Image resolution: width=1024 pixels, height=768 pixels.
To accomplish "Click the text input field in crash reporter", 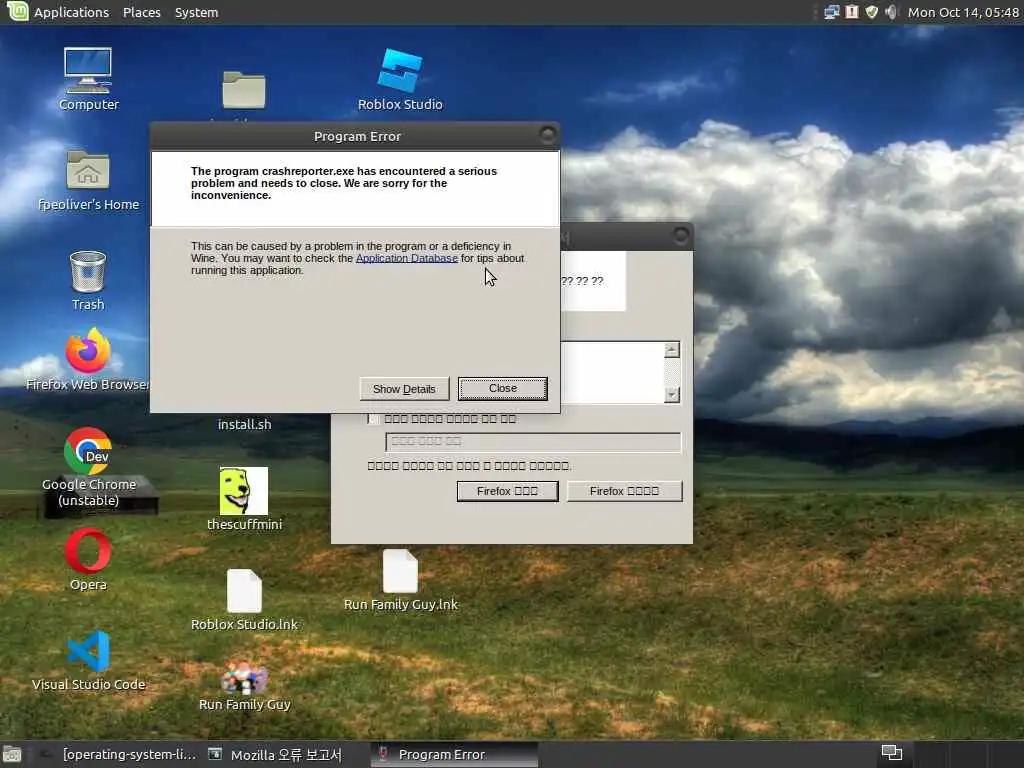I will point(533,441).
